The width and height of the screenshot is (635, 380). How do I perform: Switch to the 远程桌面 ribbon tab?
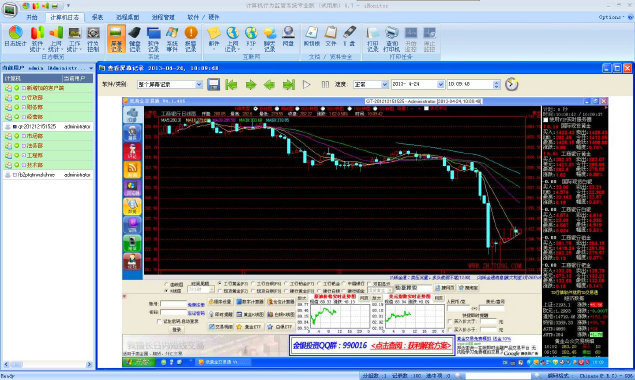click(127, 17)
